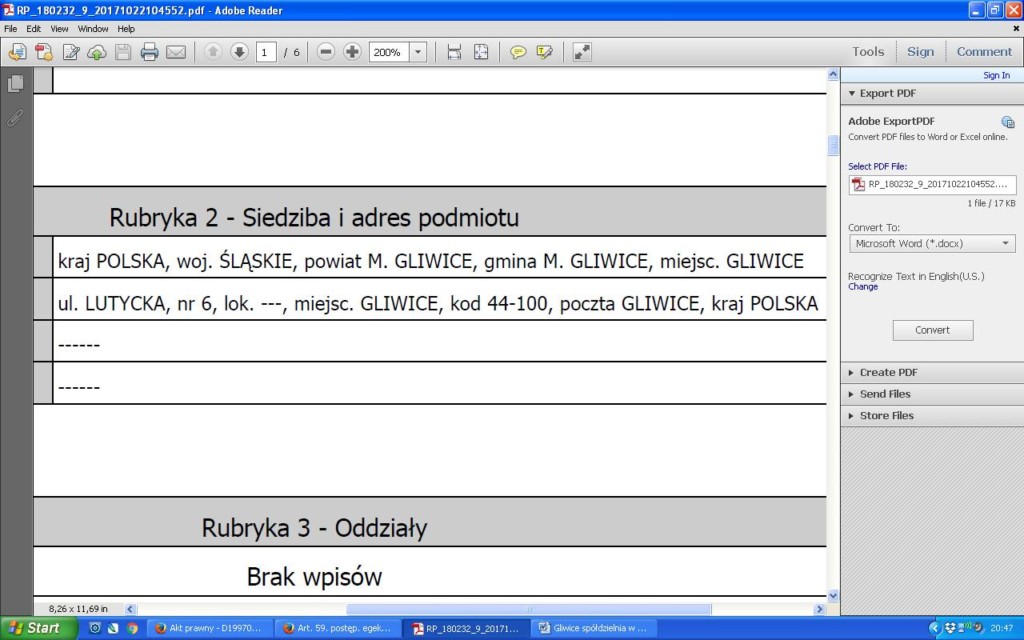Viewport: 1024px width, 640px height.
Task: Click the zoom in plus button
Action: [x=352, y=52]
